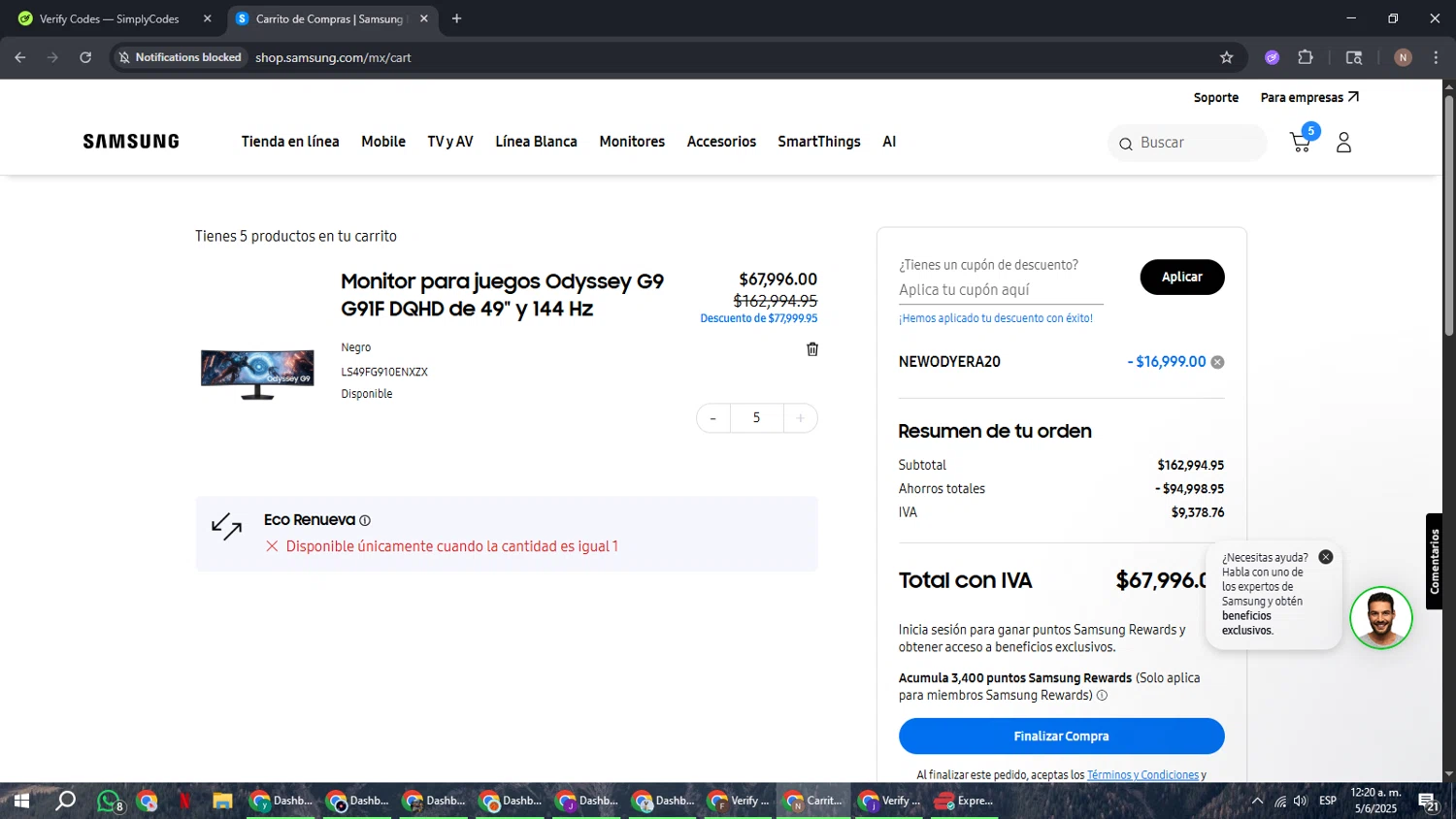The height and width of the screenshot is (819, 1456).
Task: Open the user account profile icon
Action: coord(1343,143)
